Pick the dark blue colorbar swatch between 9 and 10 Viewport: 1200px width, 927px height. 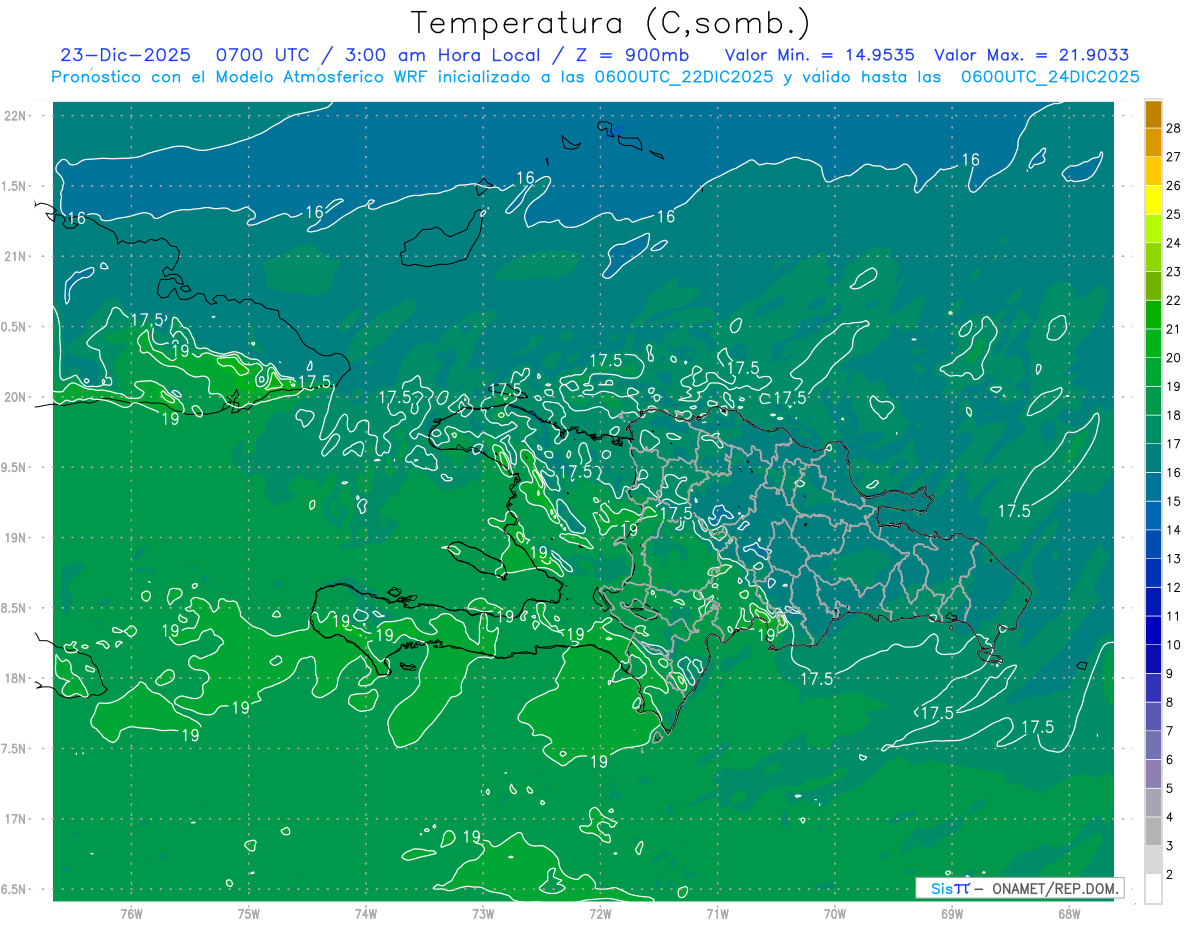(x=1153, y=659)
